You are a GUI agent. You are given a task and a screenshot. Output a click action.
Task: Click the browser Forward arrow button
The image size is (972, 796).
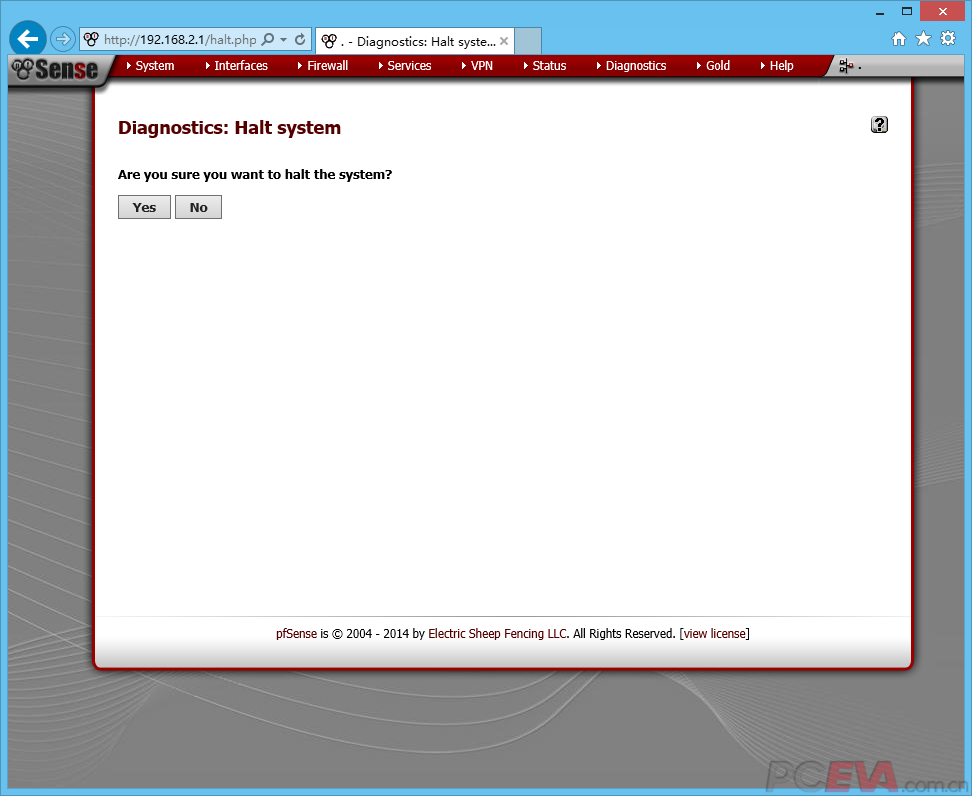click(63, 40)
